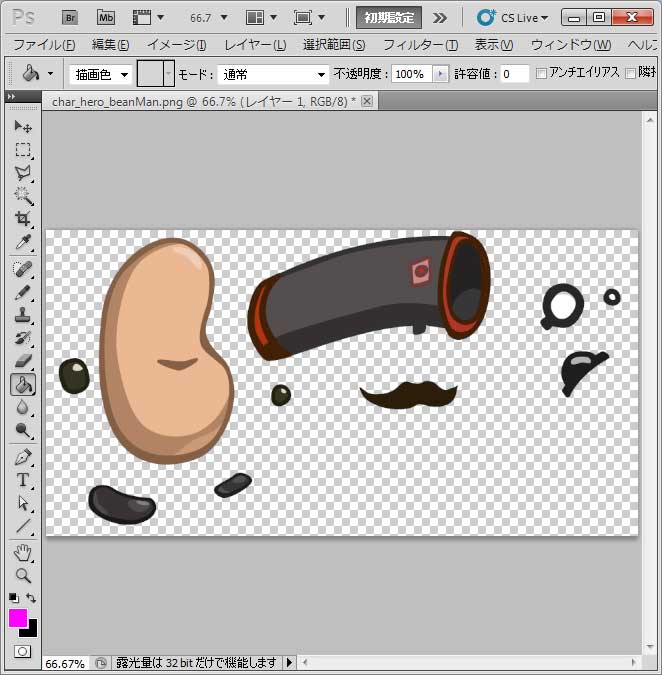The height and width of the screenshot is (675, 662).
Task: Launch Adobe Bridge
Action: coord(70,18)
